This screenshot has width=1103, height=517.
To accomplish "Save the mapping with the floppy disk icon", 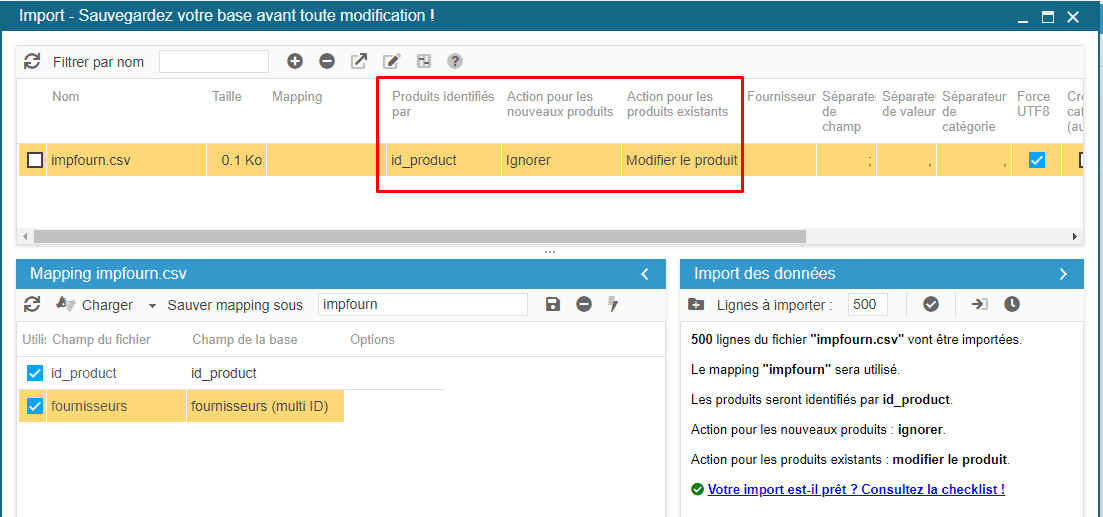I will 553,304.
